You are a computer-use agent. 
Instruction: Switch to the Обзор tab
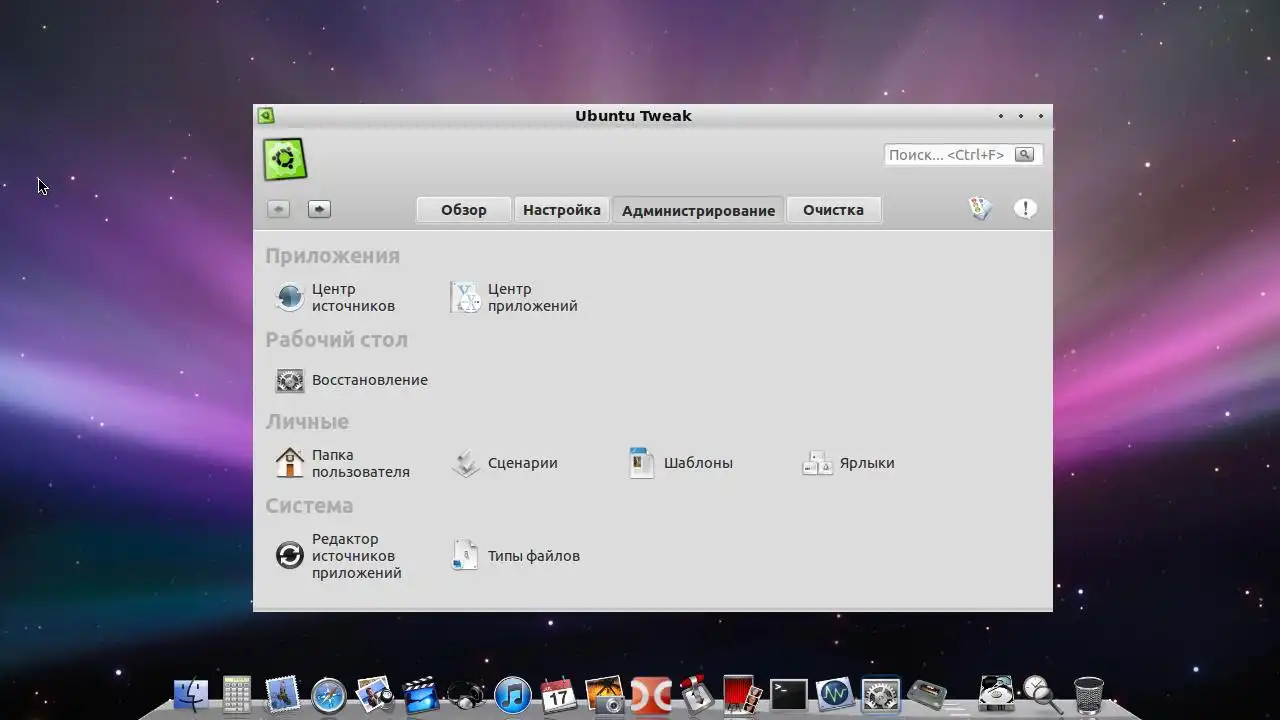click(x=464, y=210)
